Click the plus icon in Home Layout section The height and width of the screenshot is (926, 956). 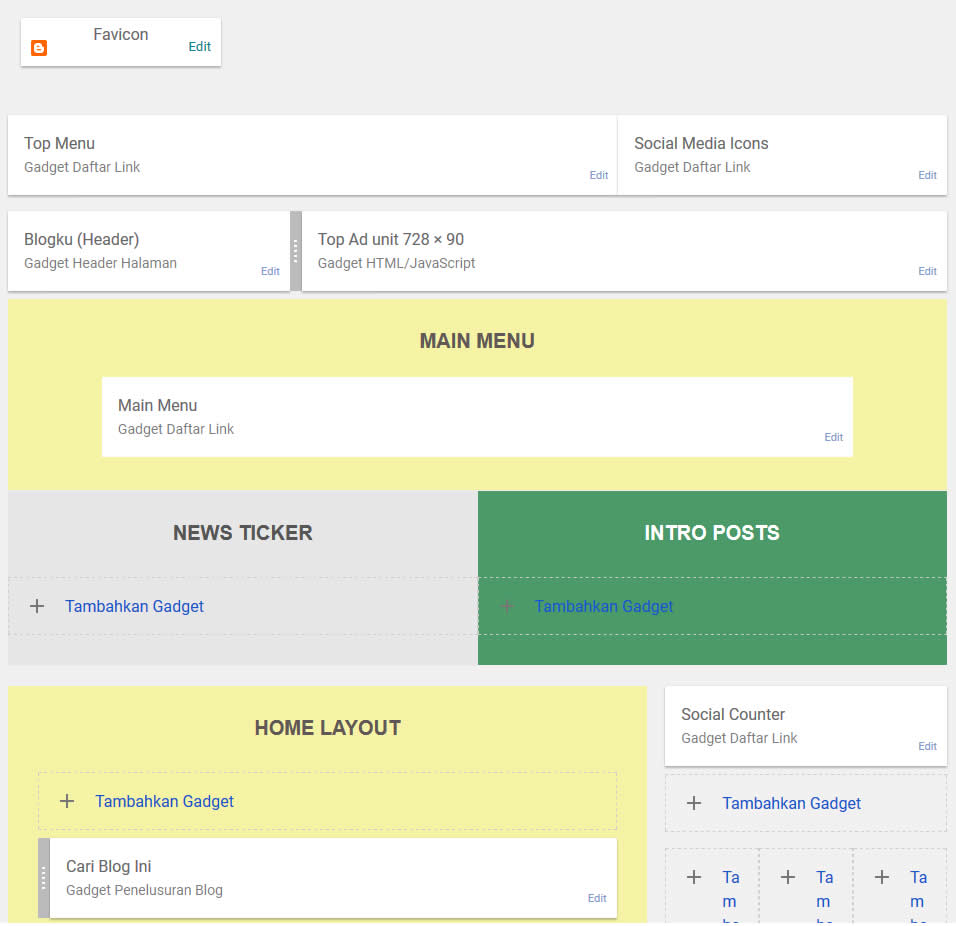coord(67,801)
